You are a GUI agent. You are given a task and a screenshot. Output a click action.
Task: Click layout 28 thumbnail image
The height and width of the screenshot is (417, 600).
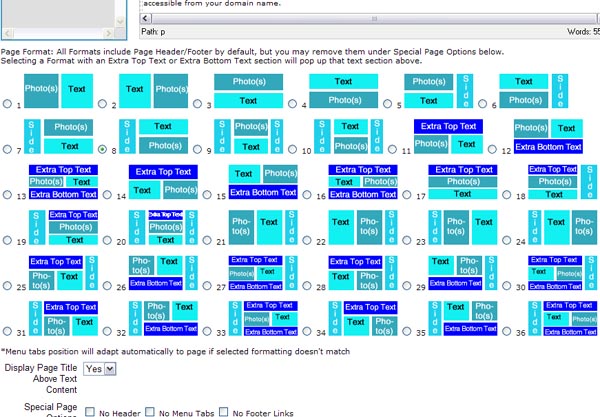click(363, 273)
